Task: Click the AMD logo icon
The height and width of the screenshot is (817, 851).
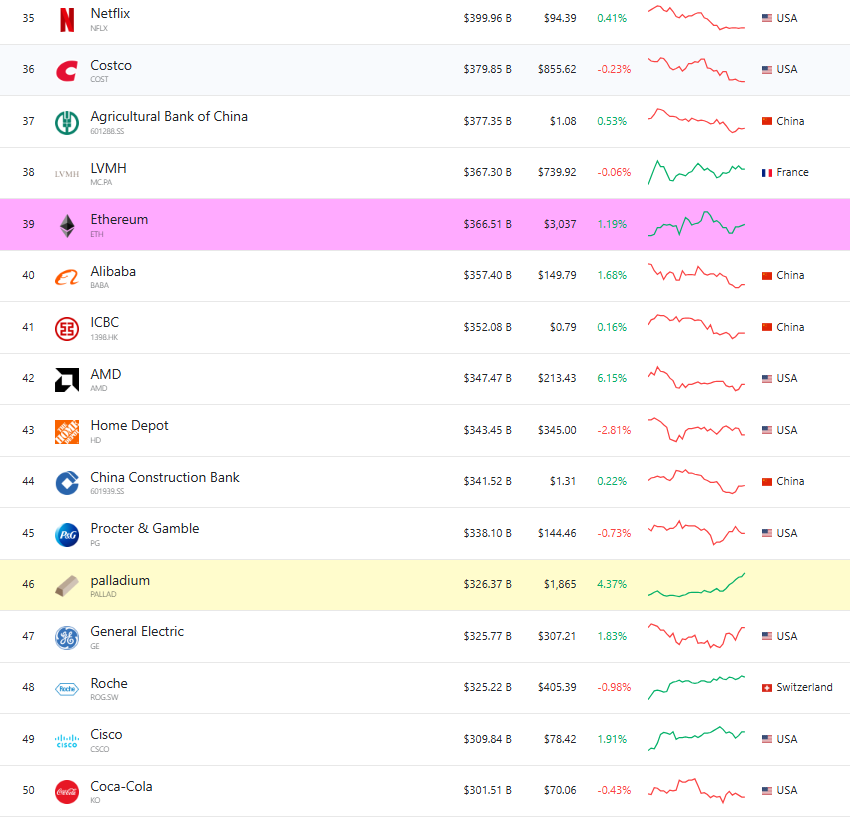Action: [x=67, y=380]
